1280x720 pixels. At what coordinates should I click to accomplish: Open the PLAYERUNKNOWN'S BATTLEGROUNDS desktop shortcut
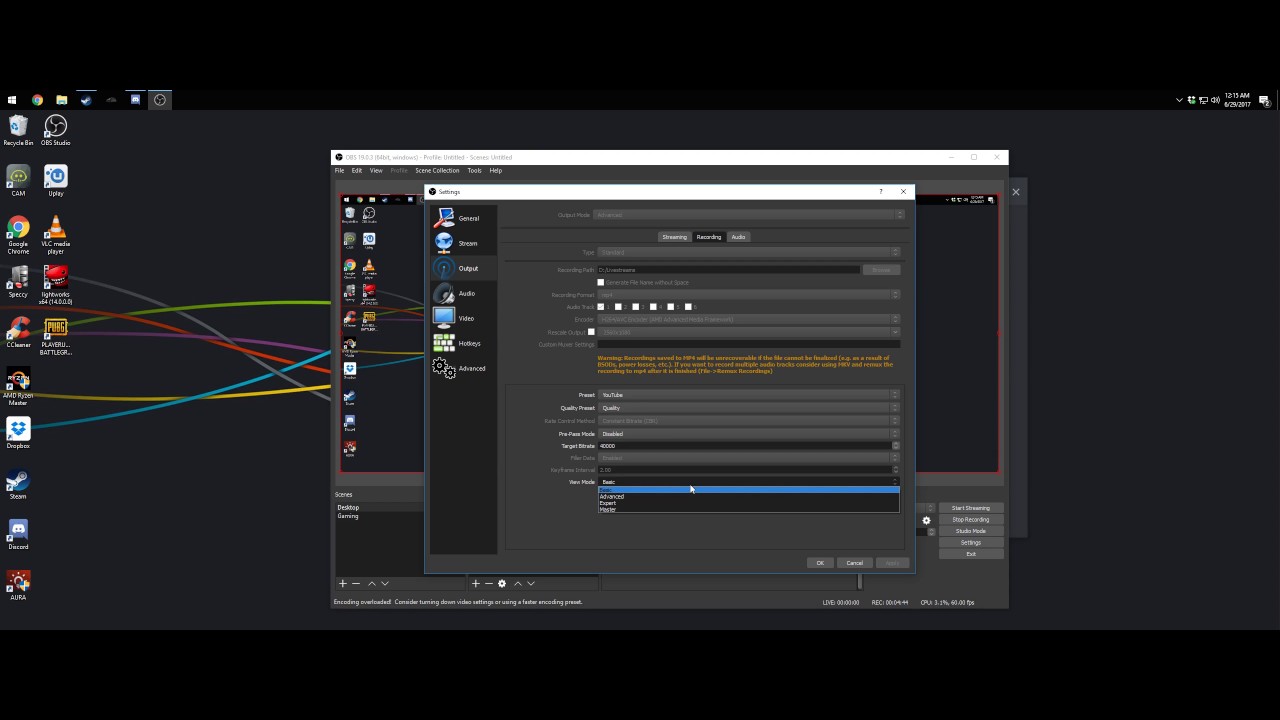(56, 338)
